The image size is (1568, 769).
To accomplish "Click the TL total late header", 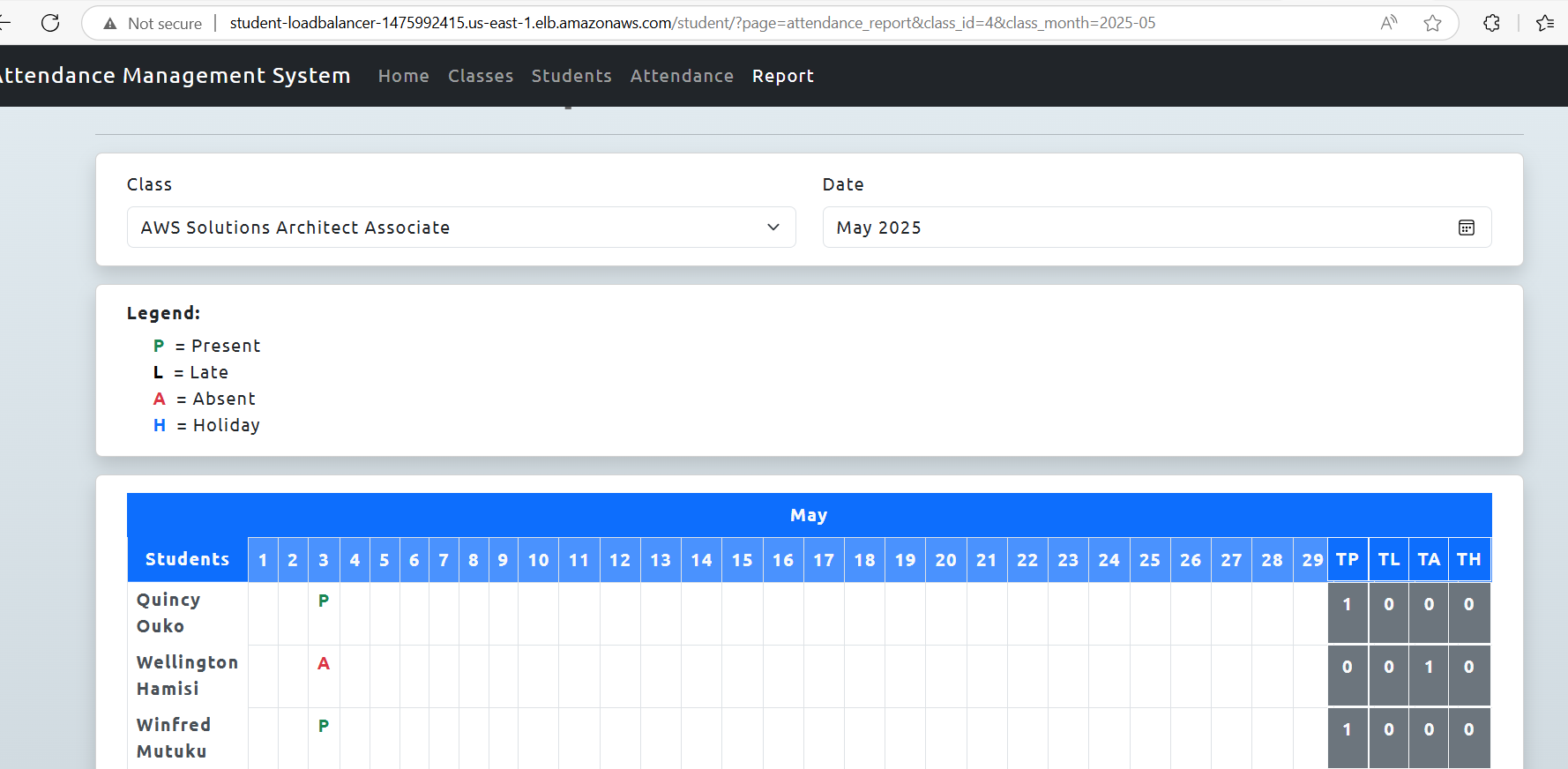I will click(1389, 559).
